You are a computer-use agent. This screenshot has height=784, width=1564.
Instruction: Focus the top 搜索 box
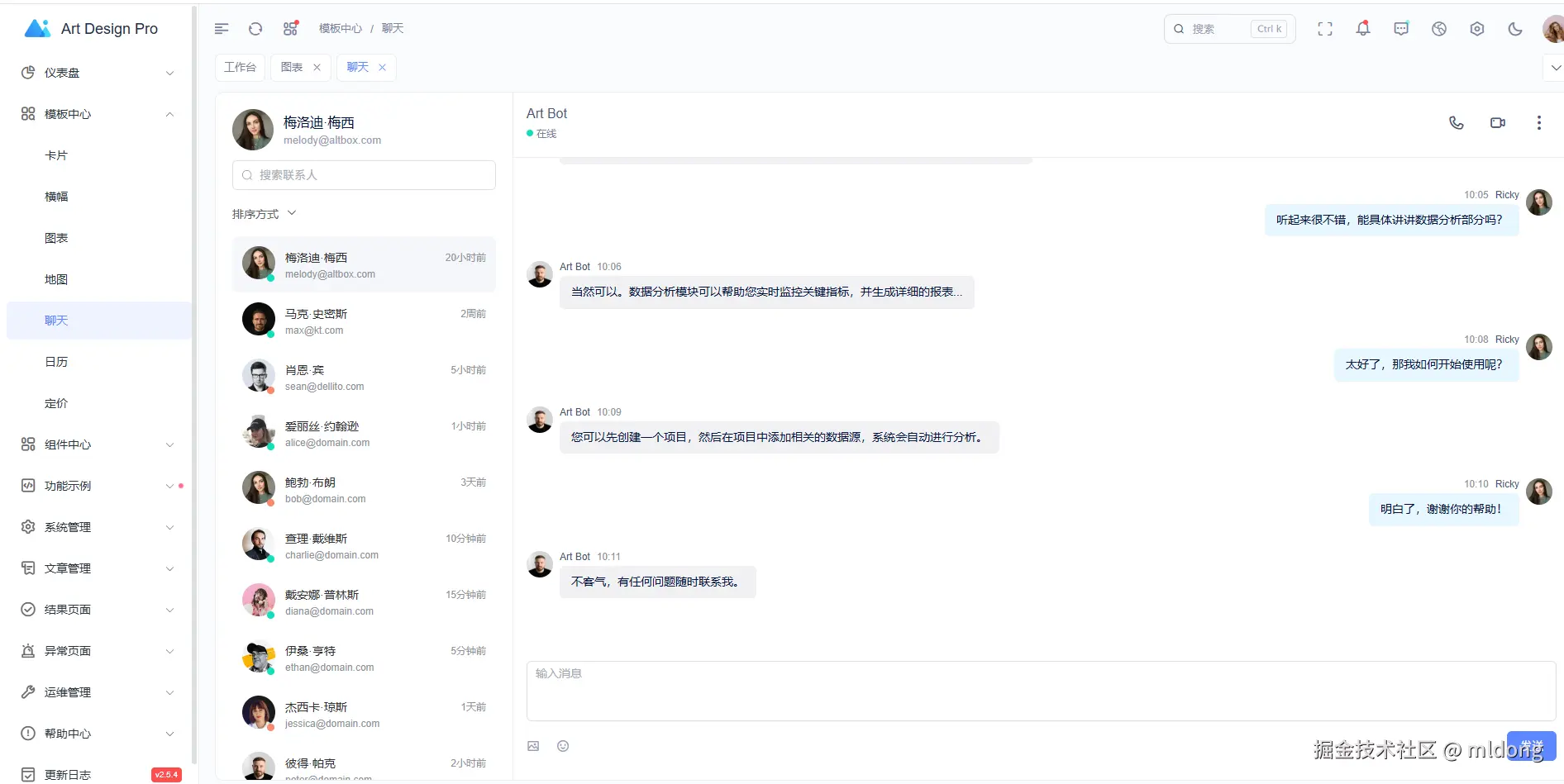pyautogui.click(x=1229, y=29)
